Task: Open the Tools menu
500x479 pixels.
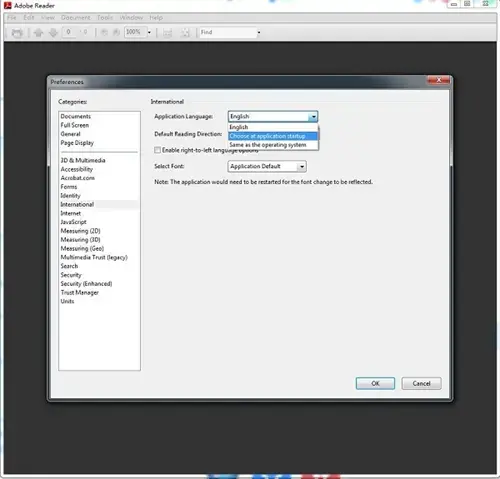Action: pyautogui.click(x=105, y=18)
